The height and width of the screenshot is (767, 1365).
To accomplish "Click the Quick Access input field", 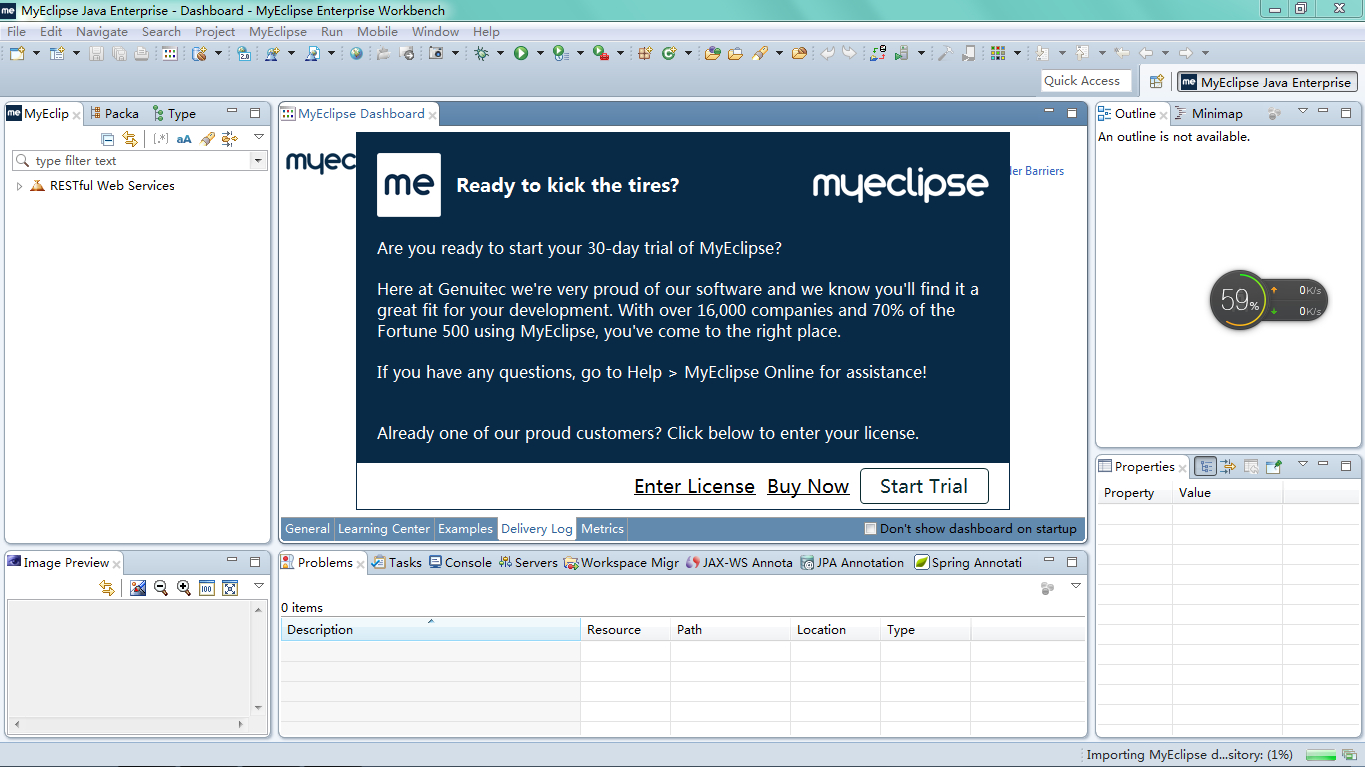I will 1086,81.
